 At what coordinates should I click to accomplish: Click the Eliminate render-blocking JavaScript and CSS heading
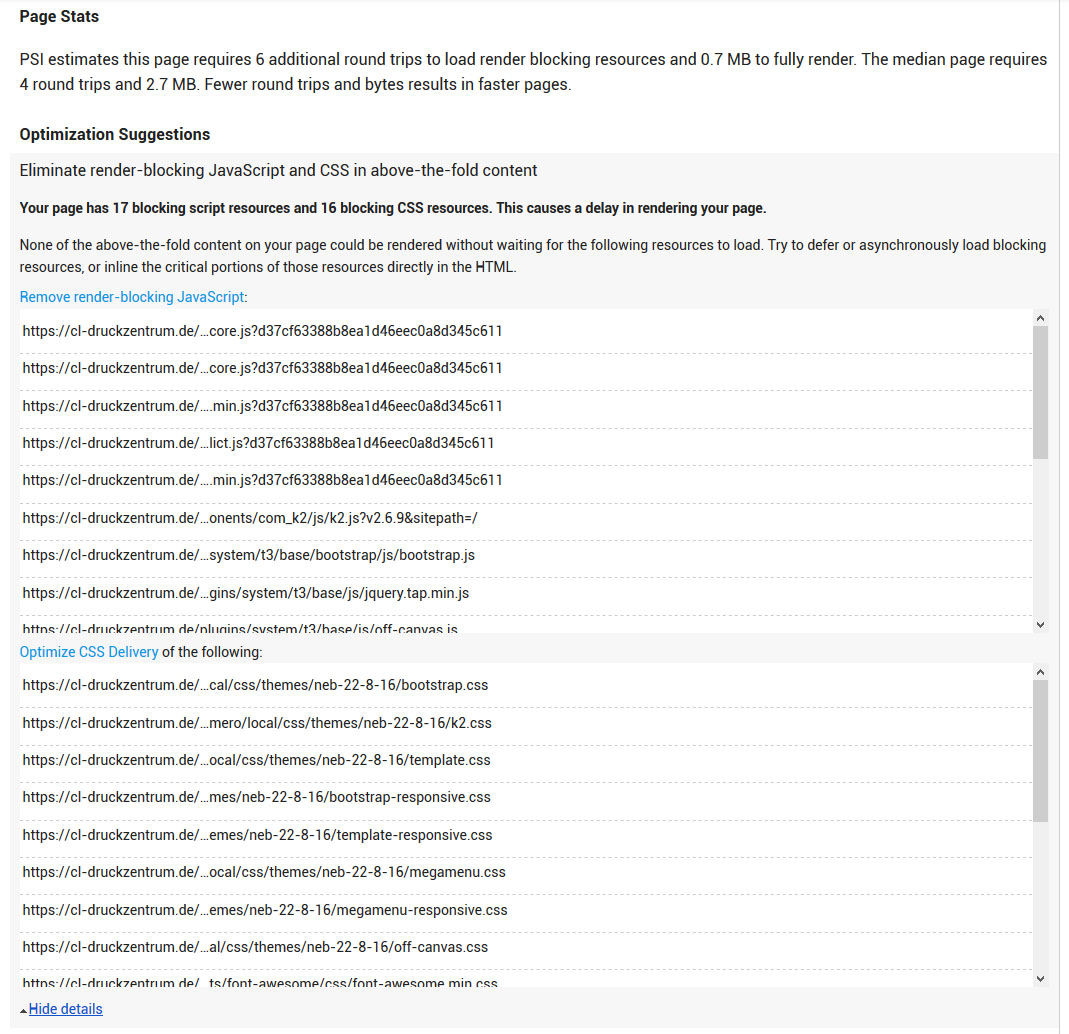(x=278, y=171)
